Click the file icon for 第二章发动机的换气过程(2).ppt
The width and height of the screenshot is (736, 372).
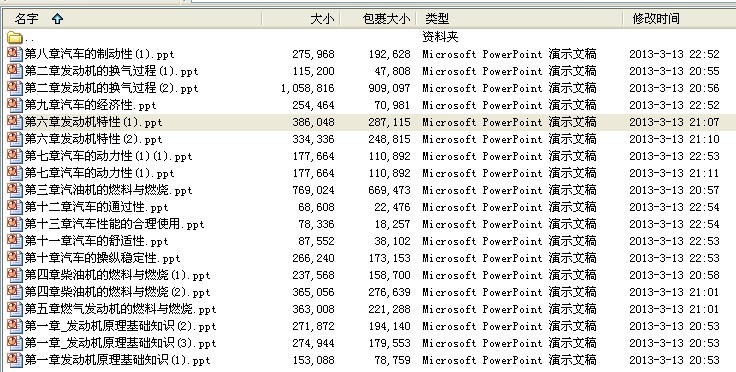15,88
